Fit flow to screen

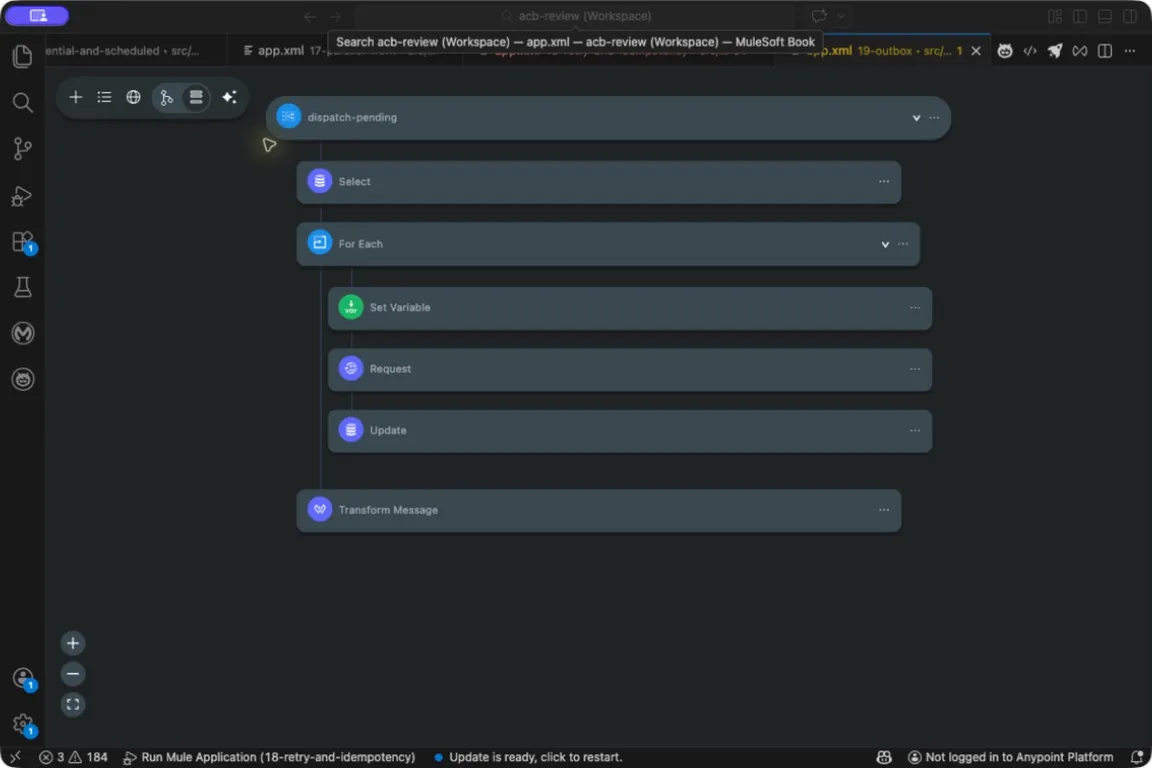[73, 705]
